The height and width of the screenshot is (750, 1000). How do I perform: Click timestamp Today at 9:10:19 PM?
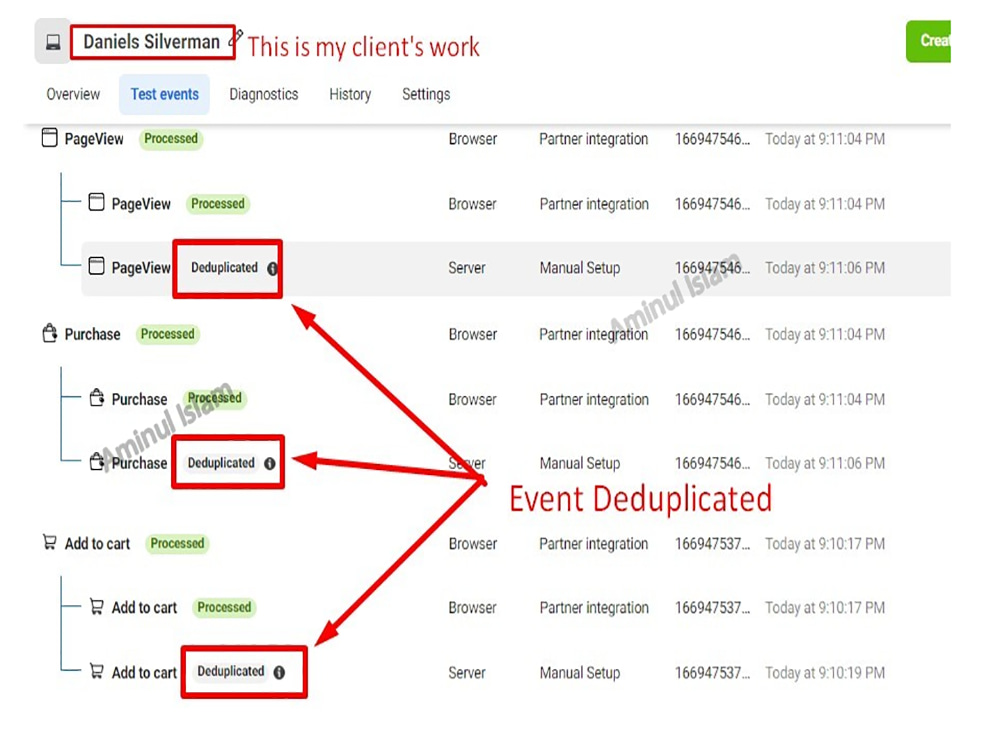[x=825, y=673]
